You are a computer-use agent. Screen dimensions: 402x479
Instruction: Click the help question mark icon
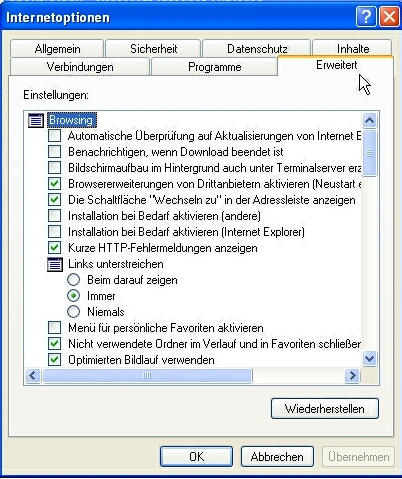click(x=366, y=17)
